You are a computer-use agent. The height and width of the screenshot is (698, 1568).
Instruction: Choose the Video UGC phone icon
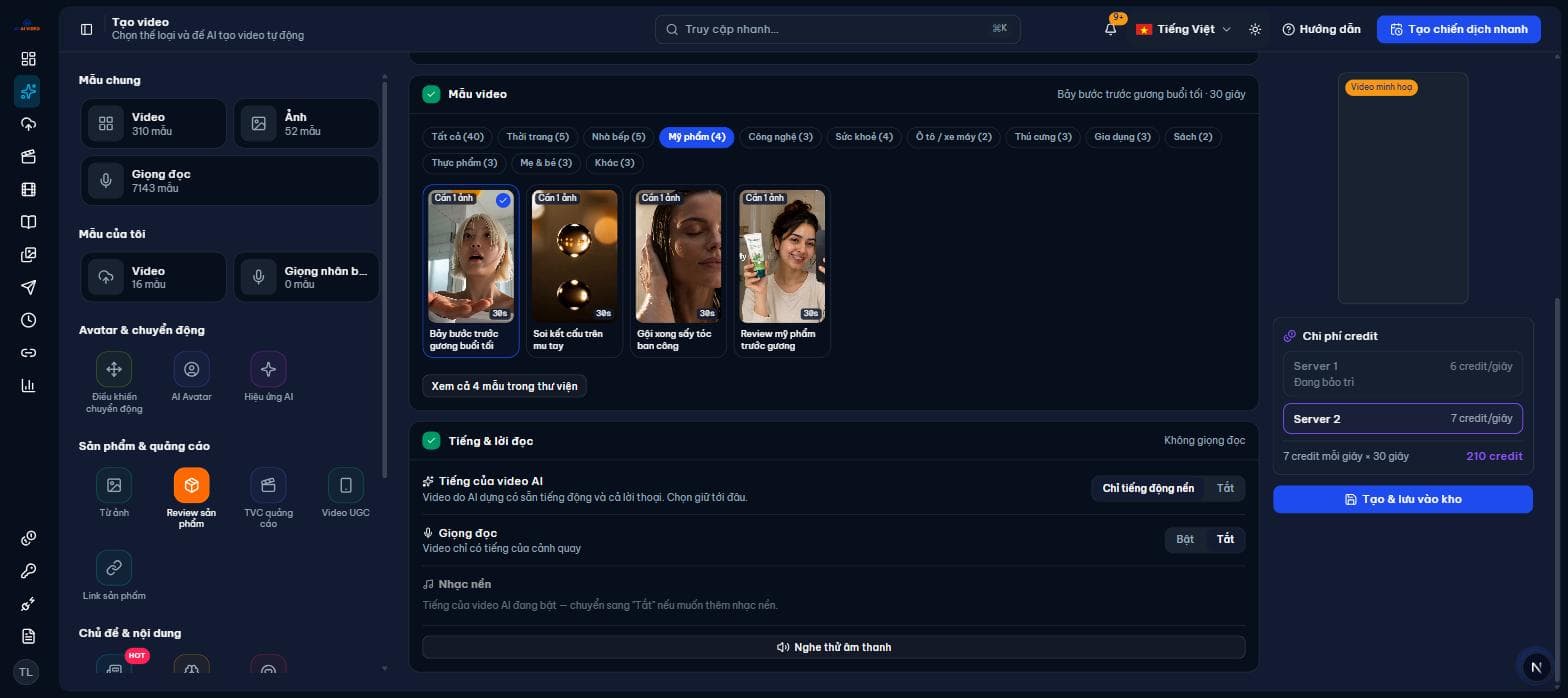pyautogui.click(x=346, y=485)
